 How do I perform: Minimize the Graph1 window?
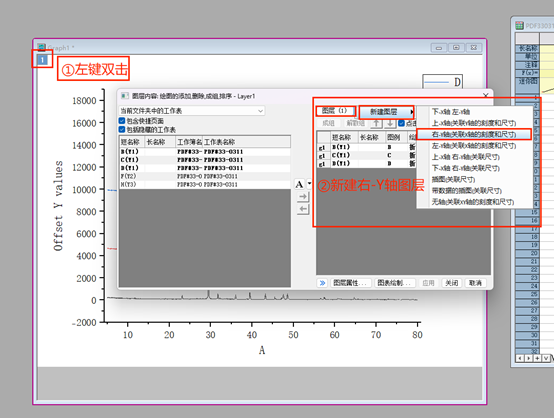(439, 48)
